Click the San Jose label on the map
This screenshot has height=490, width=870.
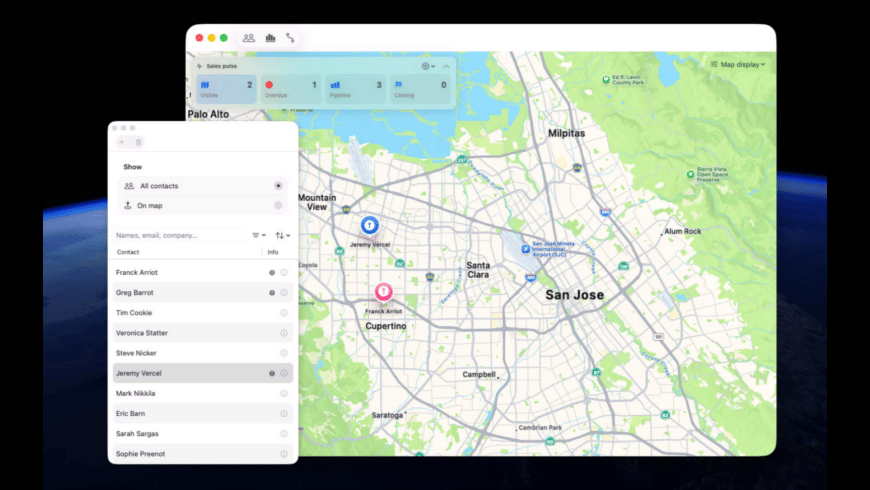[x=574, y=295]
